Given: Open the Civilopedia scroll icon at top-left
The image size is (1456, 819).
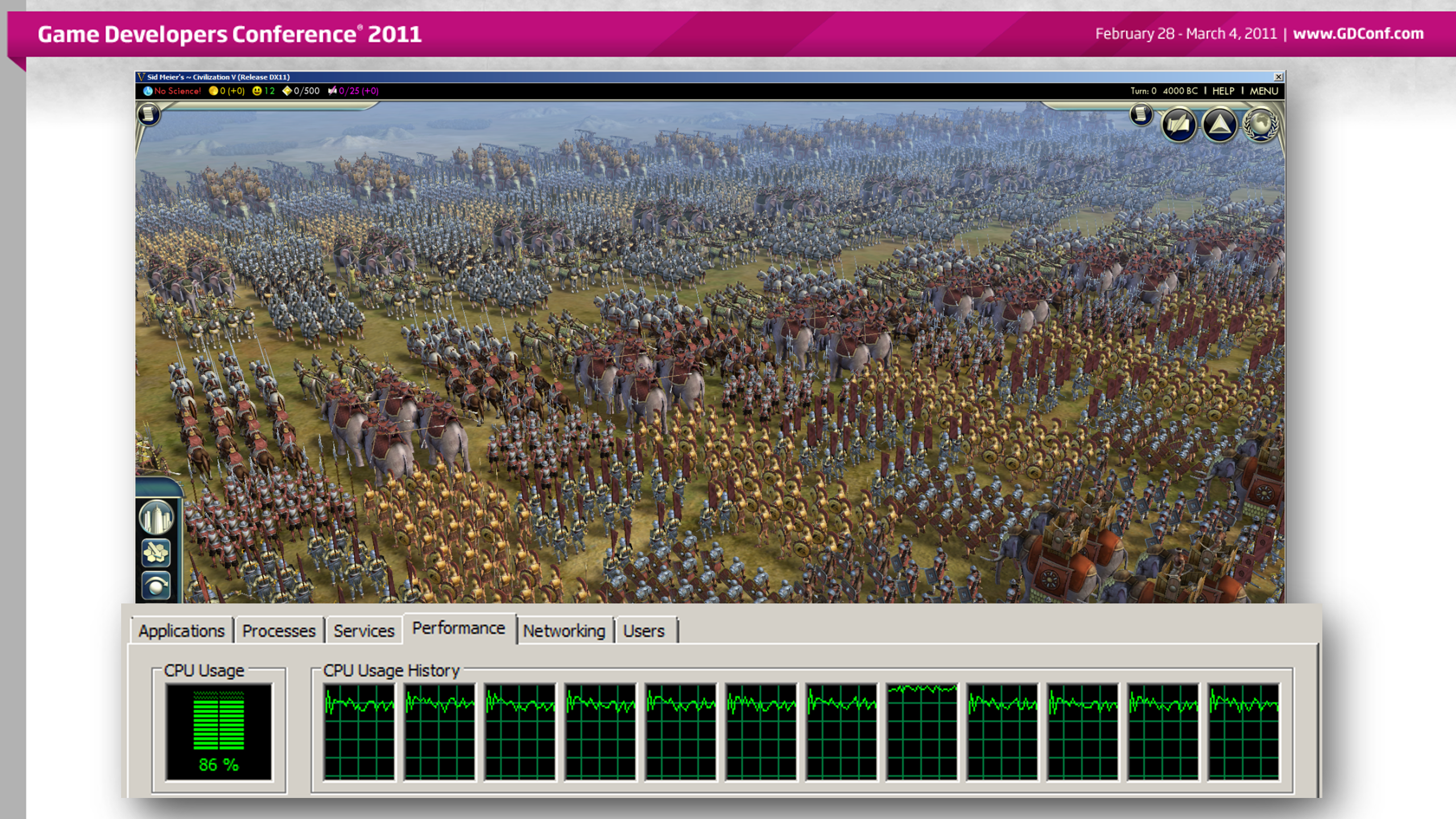Looking at the screenshot, I should [x=148, y=114].
